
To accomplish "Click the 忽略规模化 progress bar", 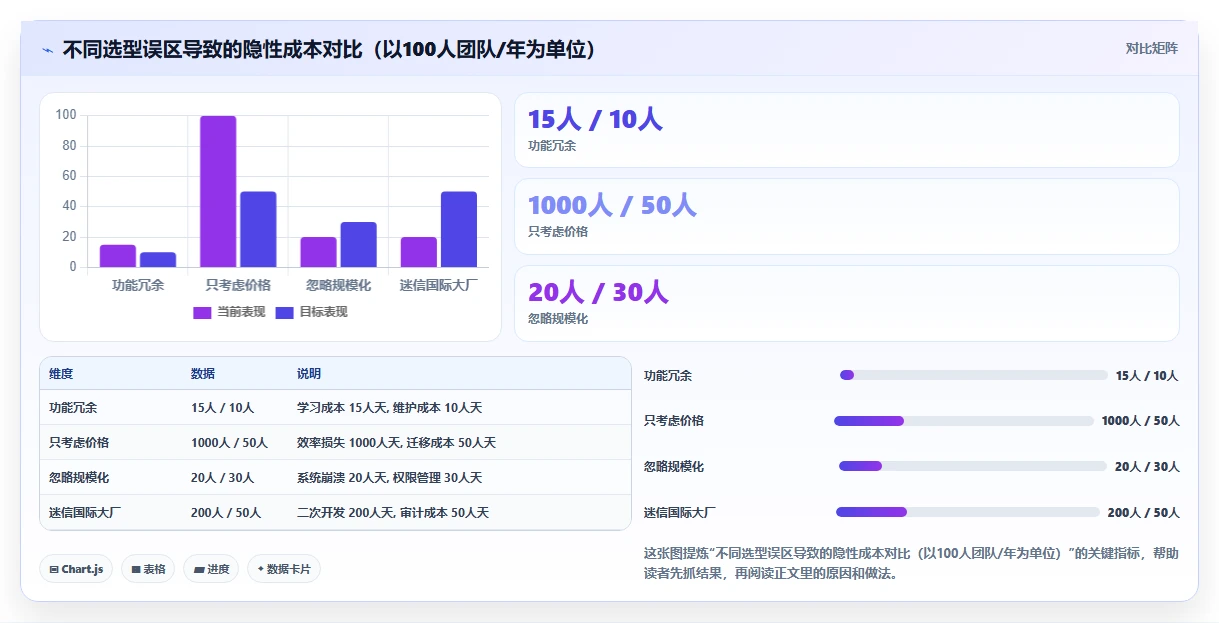I will coord(973,466).
